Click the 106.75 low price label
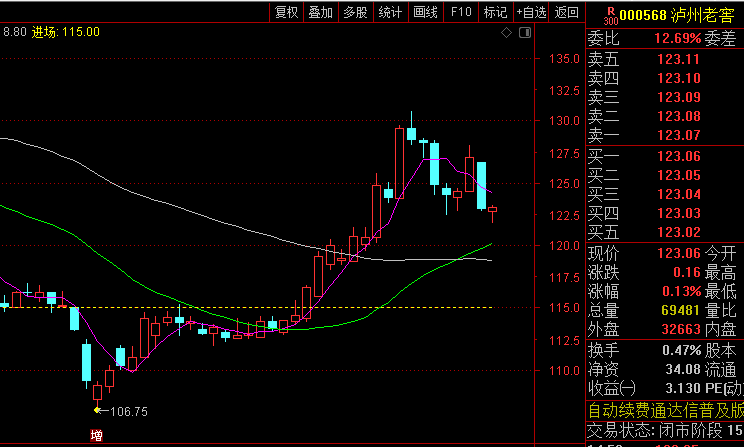 (129, 411)
